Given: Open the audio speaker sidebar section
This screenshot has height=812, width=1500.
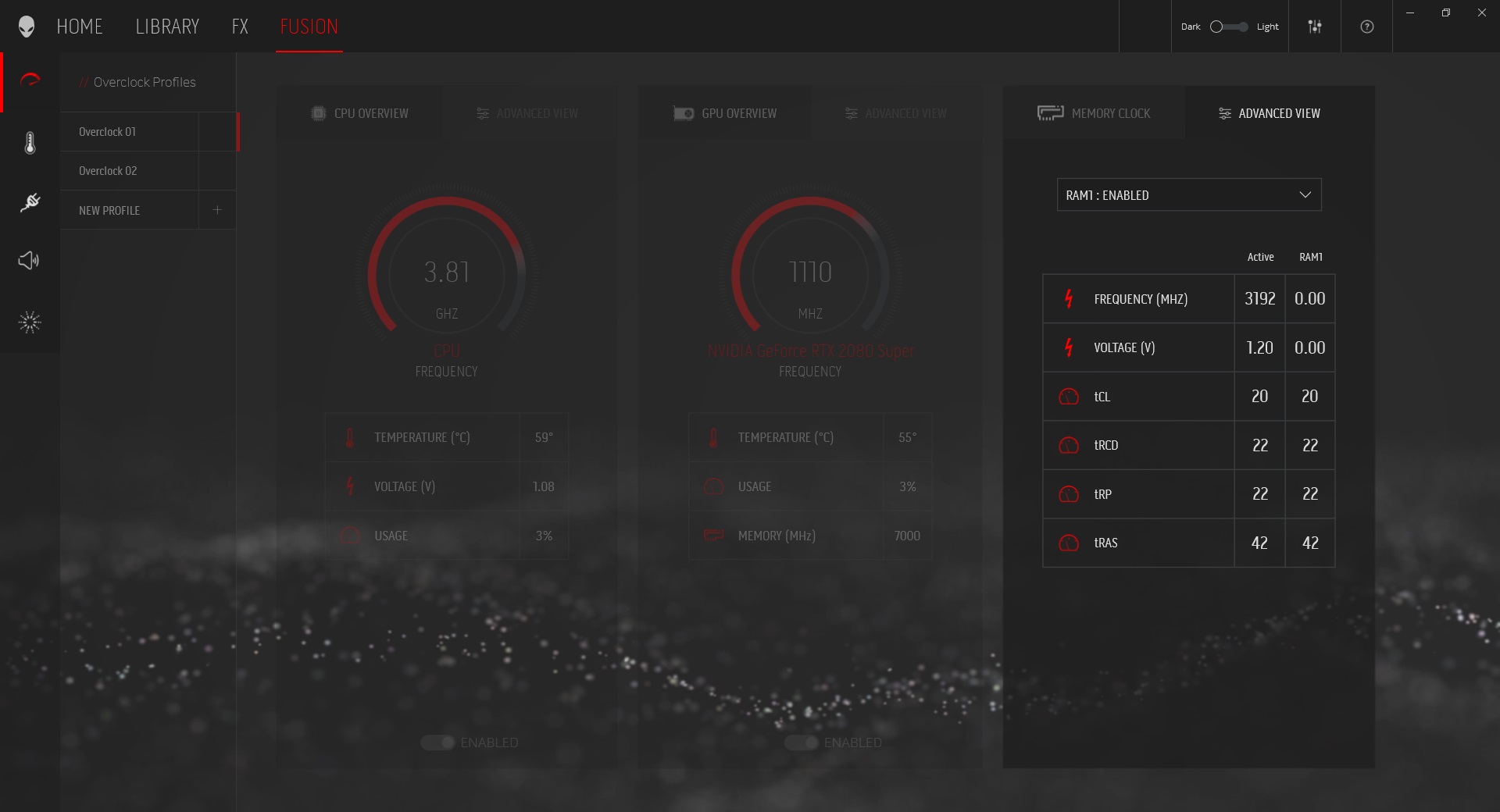Looking at the screenshot, I should [x=29, y=260].
